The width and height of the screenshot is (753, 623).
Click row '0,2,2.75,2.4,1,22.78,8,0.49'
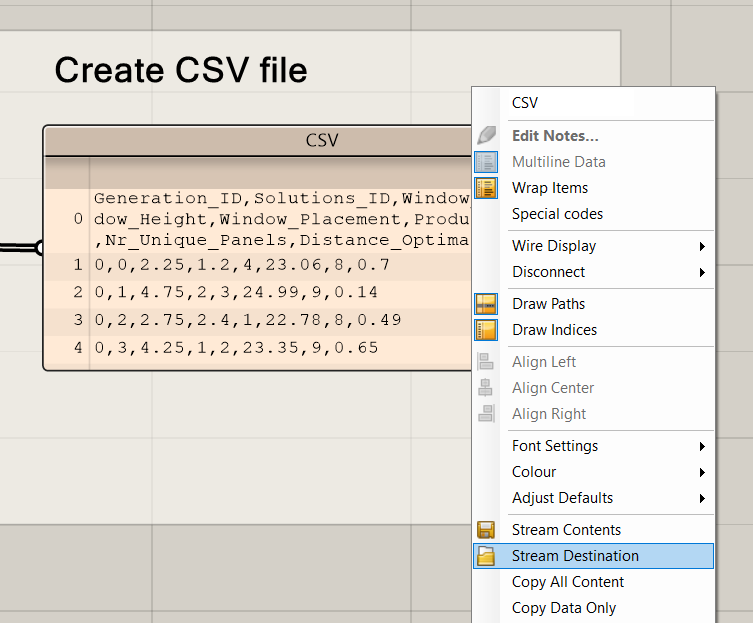pos(248,319)
